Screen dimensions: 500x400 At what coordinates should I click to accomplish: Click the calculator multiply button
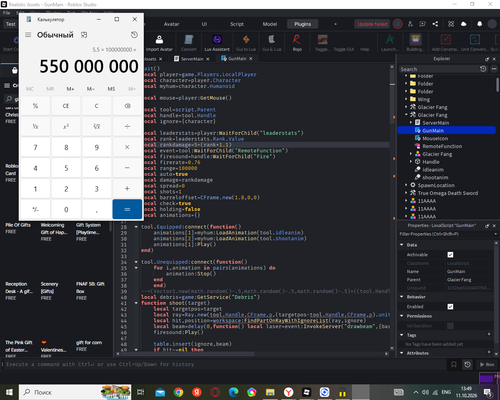pos(127,147)
